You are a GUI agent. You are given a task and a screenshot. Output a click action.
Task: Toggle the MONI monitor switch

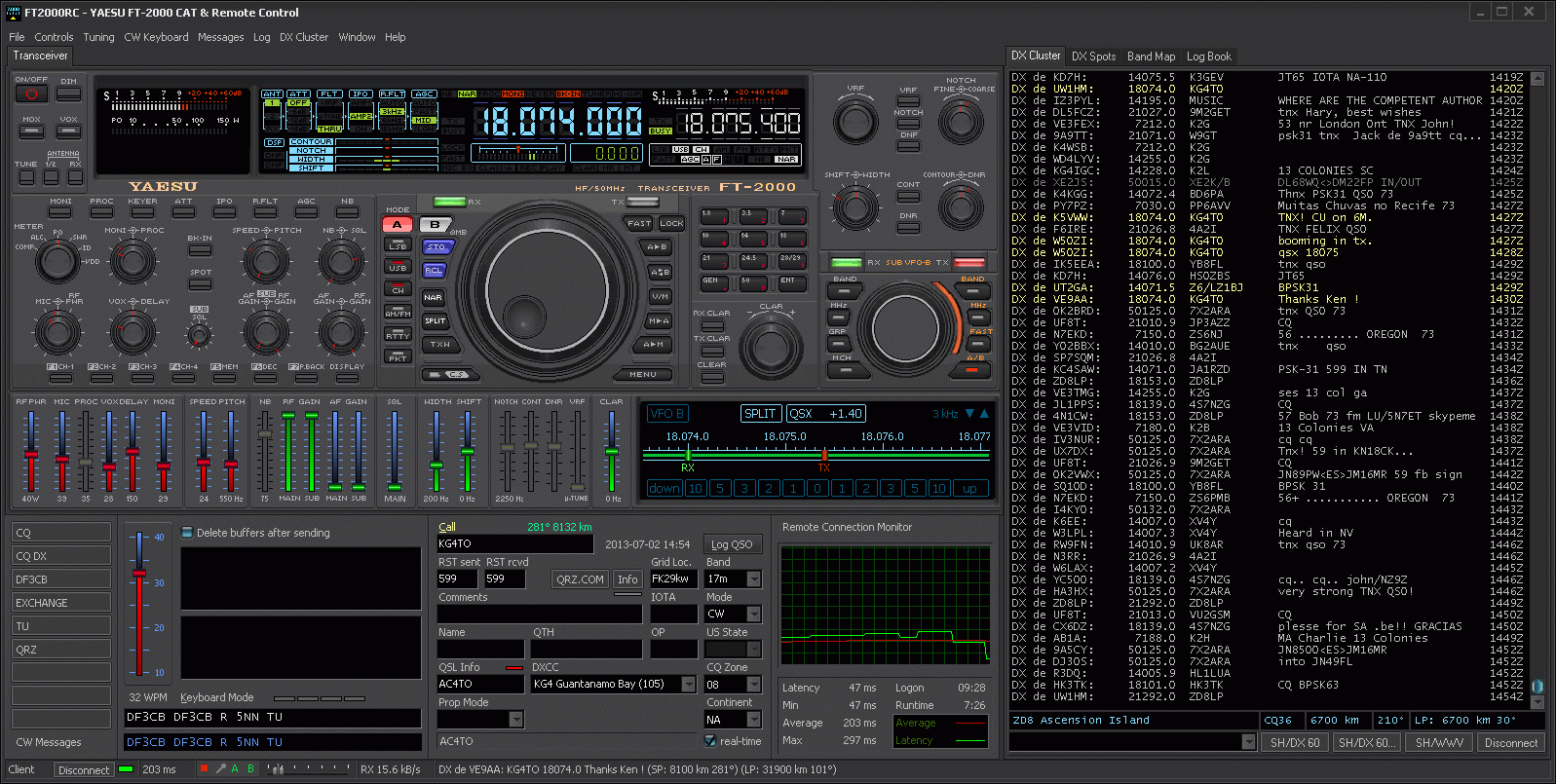tap(60, 212)
